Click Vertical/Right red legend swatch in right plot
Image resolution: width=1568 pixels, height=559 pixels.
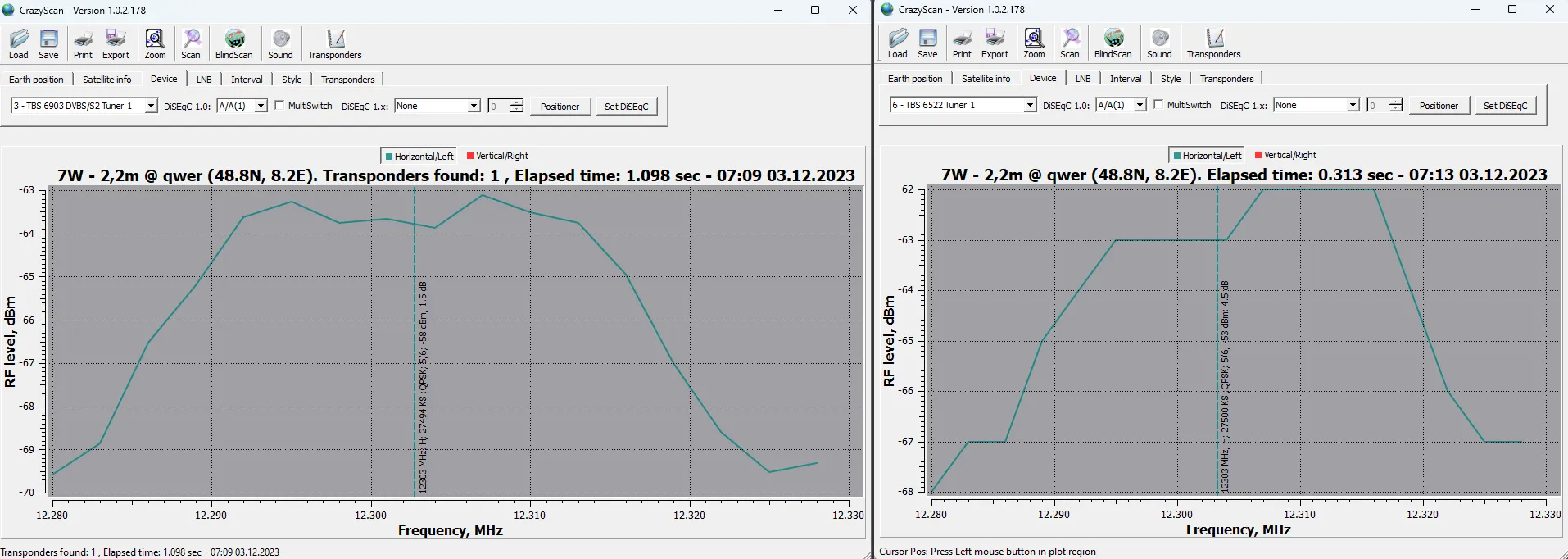1258,155
